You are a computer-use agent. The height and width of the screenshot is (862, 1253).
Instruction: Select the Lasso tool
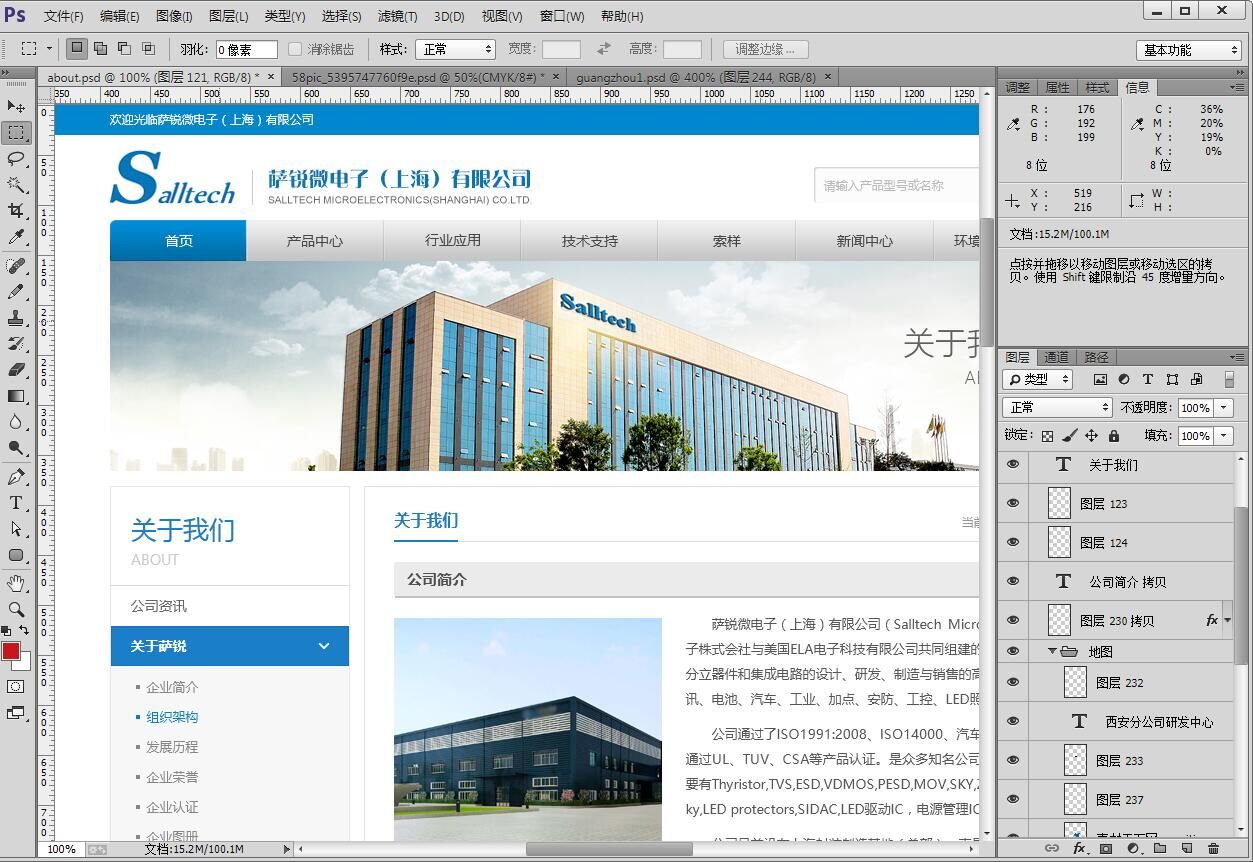16,159
